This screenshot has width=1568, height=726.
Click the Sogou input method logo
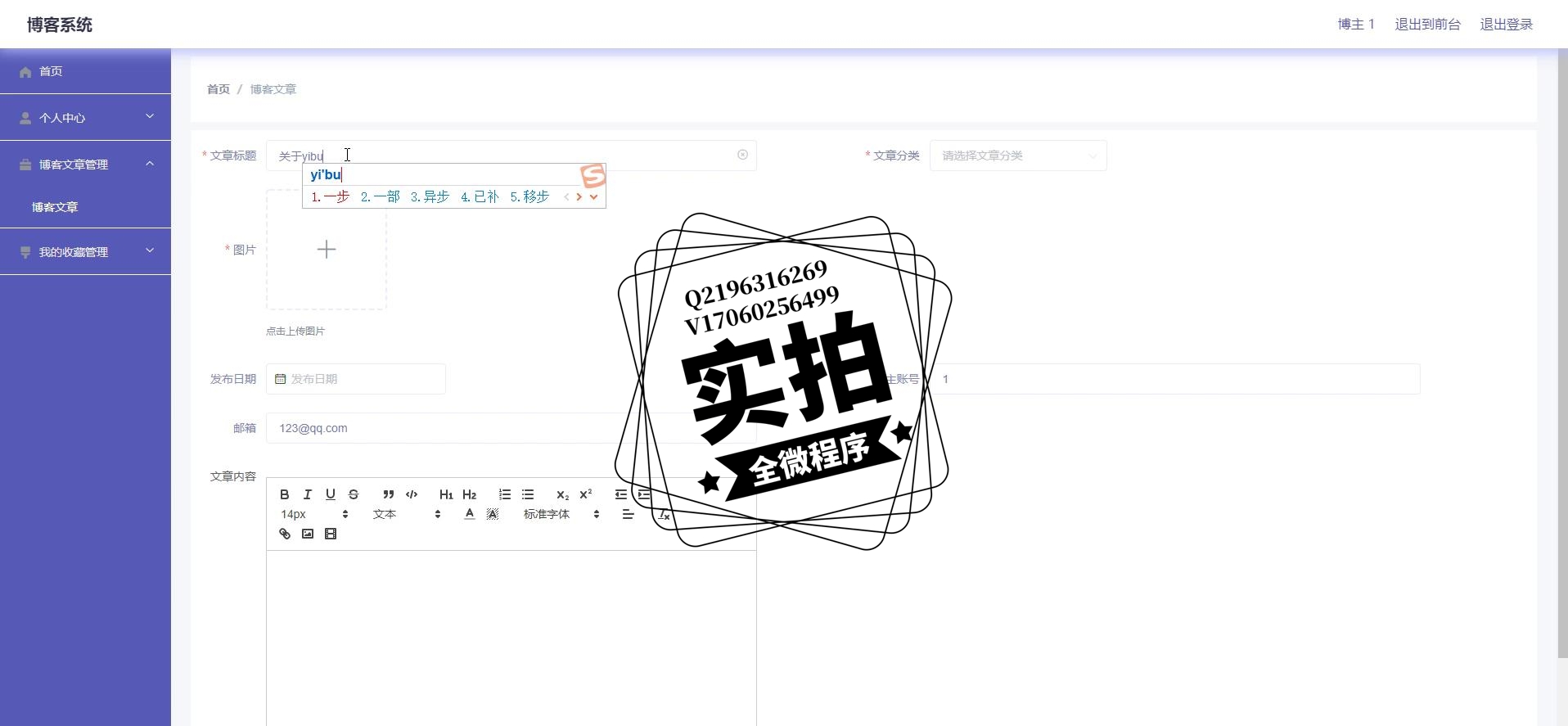point(593,175)
